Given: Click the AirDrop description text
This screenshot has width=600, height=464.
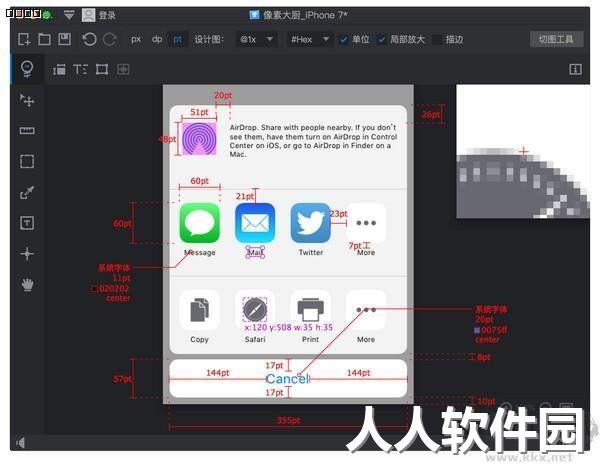Looking at the screenshot, I should tap(313, 141).
